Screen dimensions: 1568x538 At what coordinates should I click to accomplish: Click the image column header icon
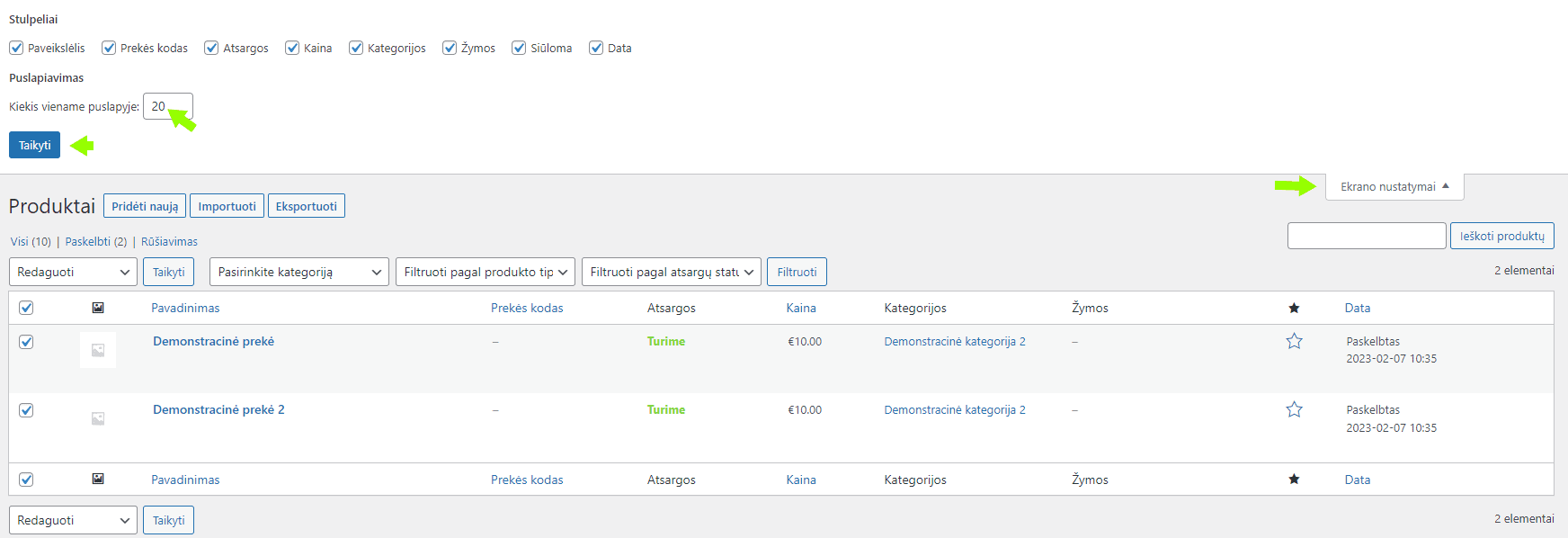(x=98, y=308)
